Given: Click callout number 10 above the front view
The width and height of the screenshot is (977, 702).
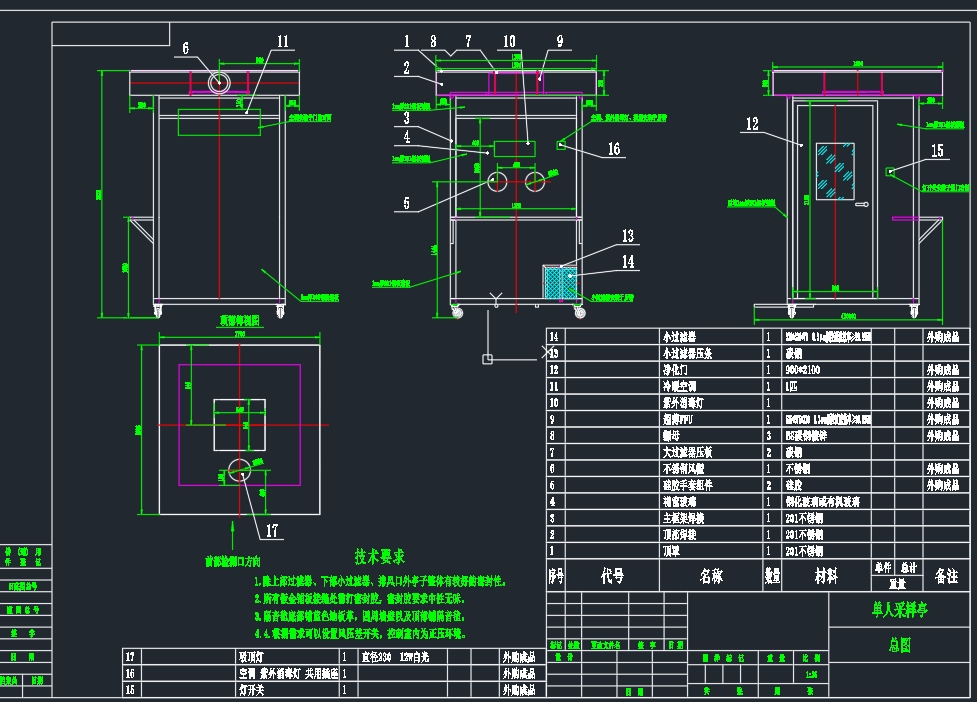Looking at the screenshot, I should [x=509, y=41].
